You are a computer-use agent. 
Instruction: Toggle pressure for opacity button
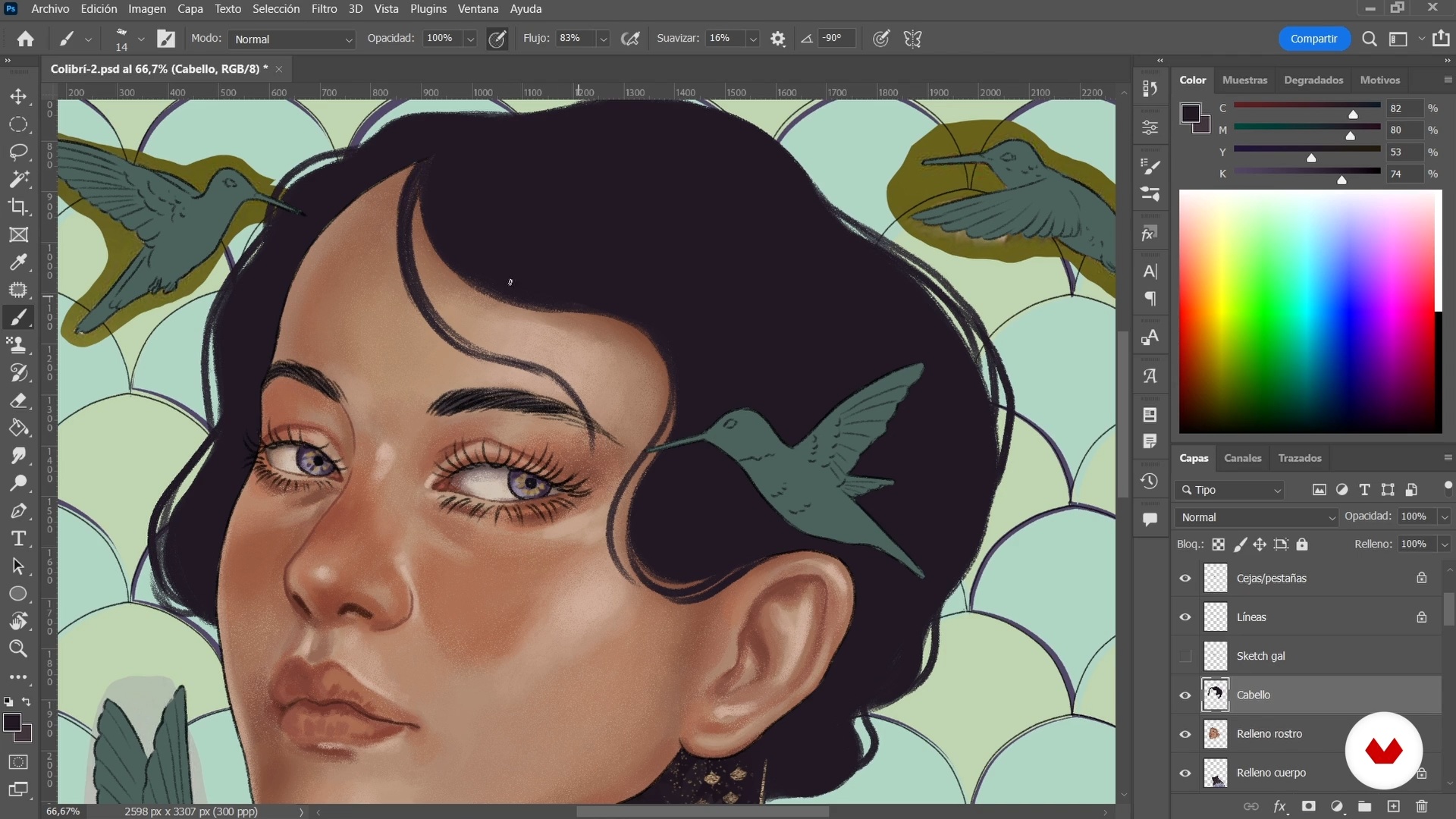click(x=497, y=39)
